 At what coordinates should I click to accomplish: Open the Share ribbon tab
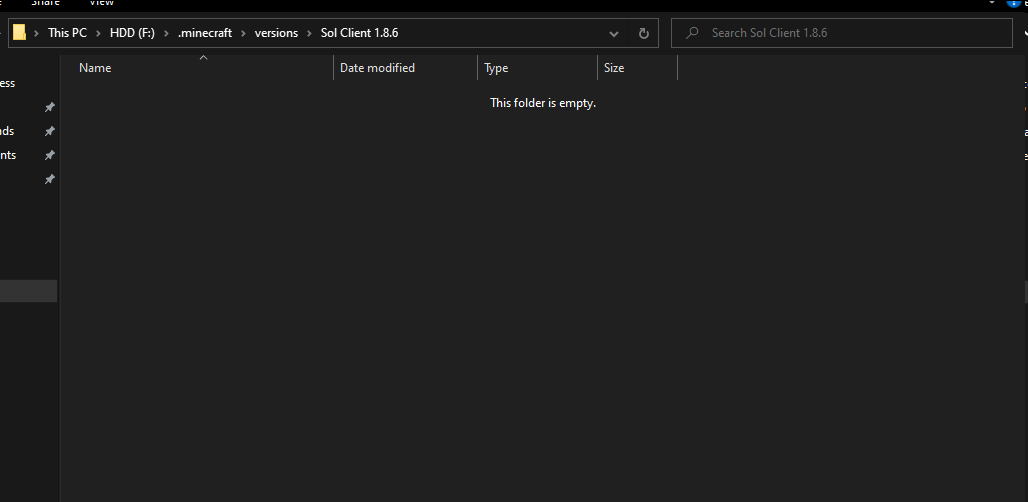coord(45,3)
